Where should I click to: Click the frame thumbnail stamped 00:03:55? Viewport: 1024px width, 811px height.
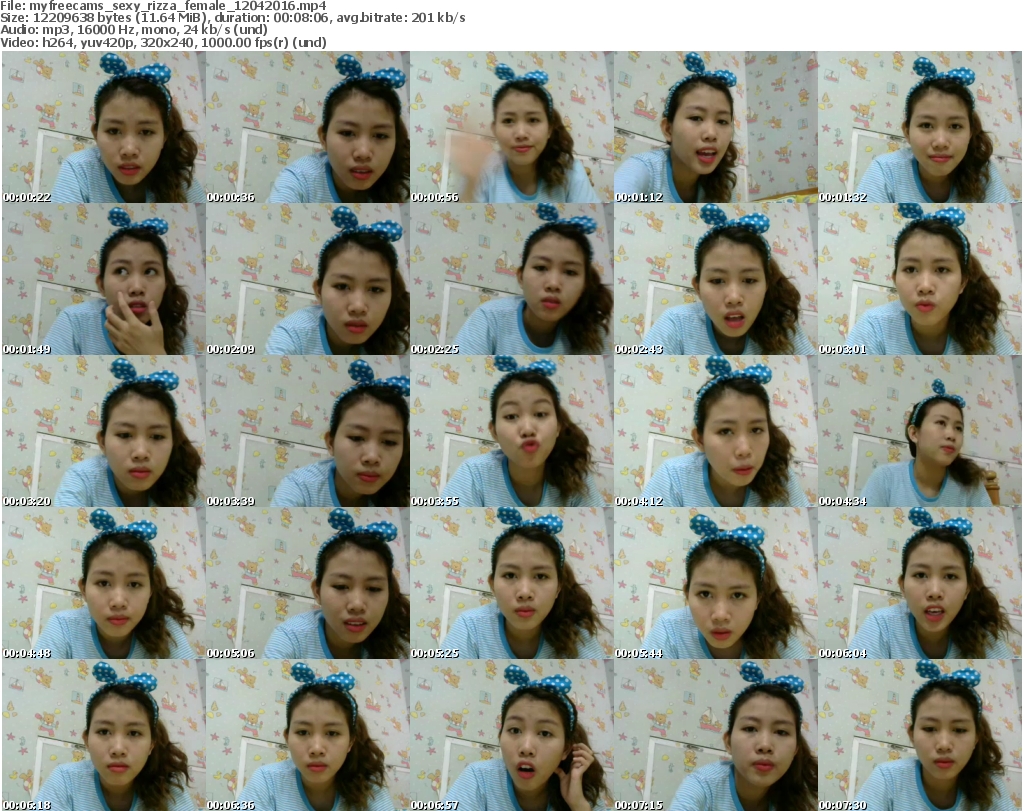click(511, 431)
